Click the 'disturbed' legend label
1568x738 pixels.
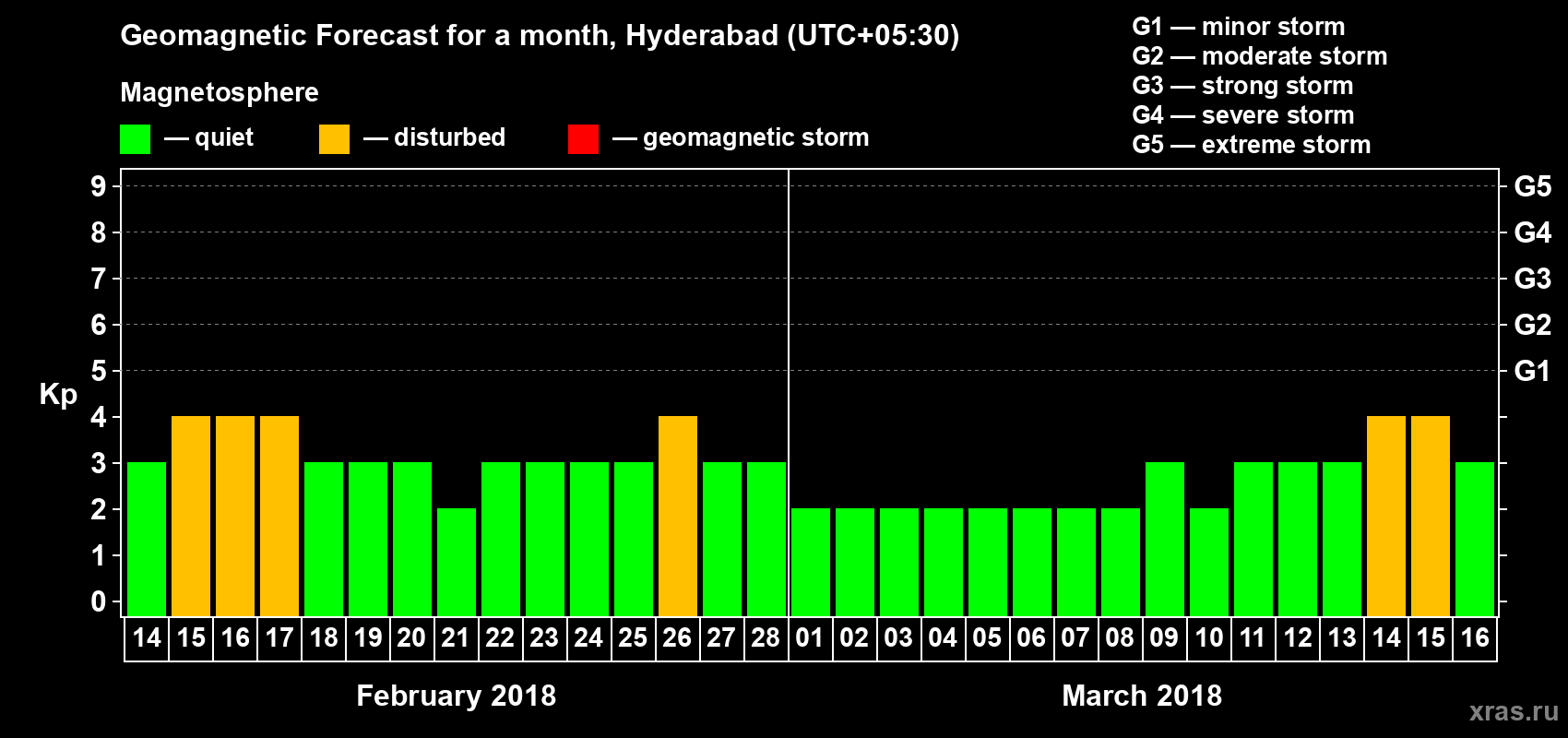450,137
